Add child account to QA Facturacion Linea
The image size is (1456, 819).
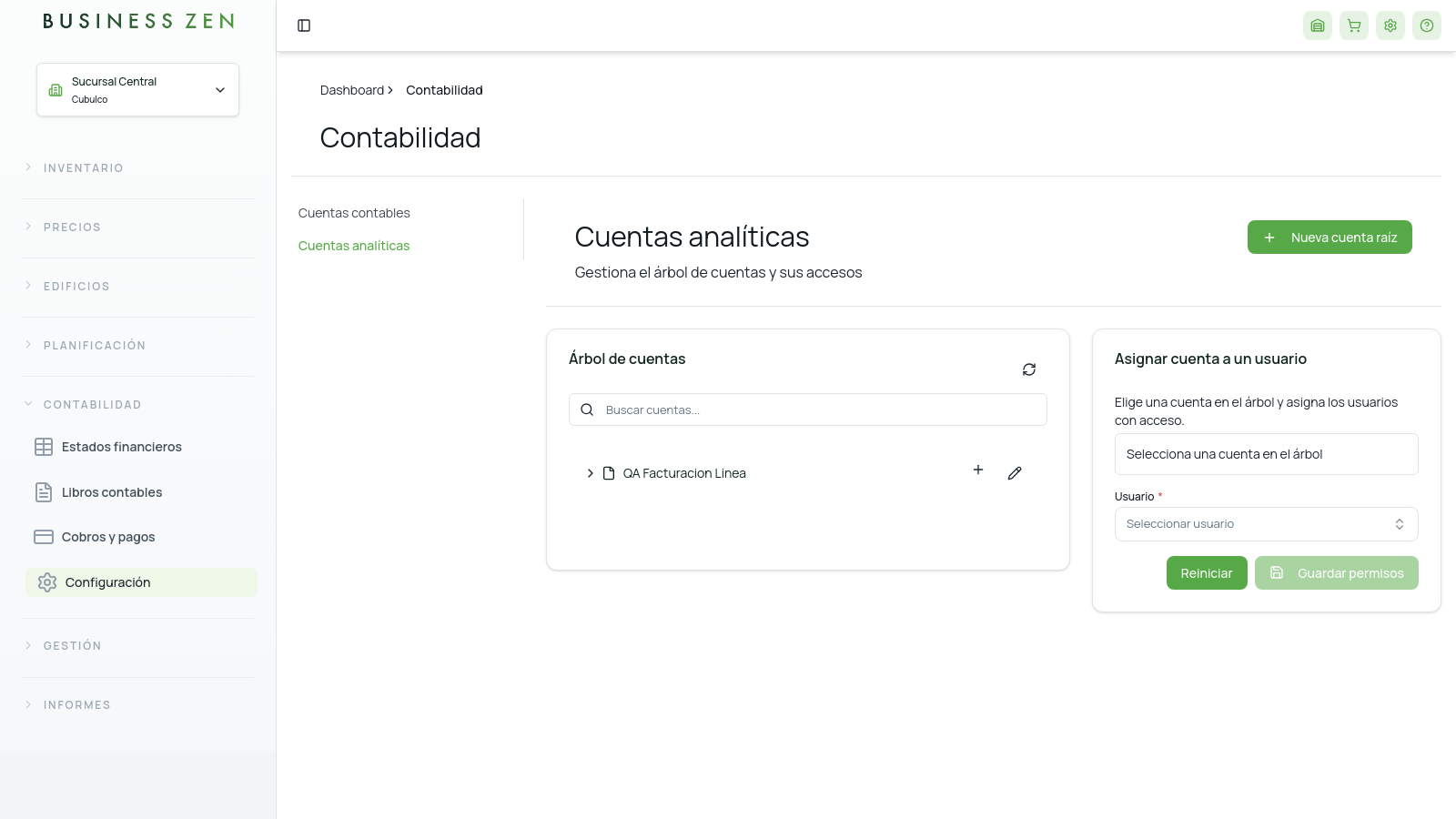978,470
